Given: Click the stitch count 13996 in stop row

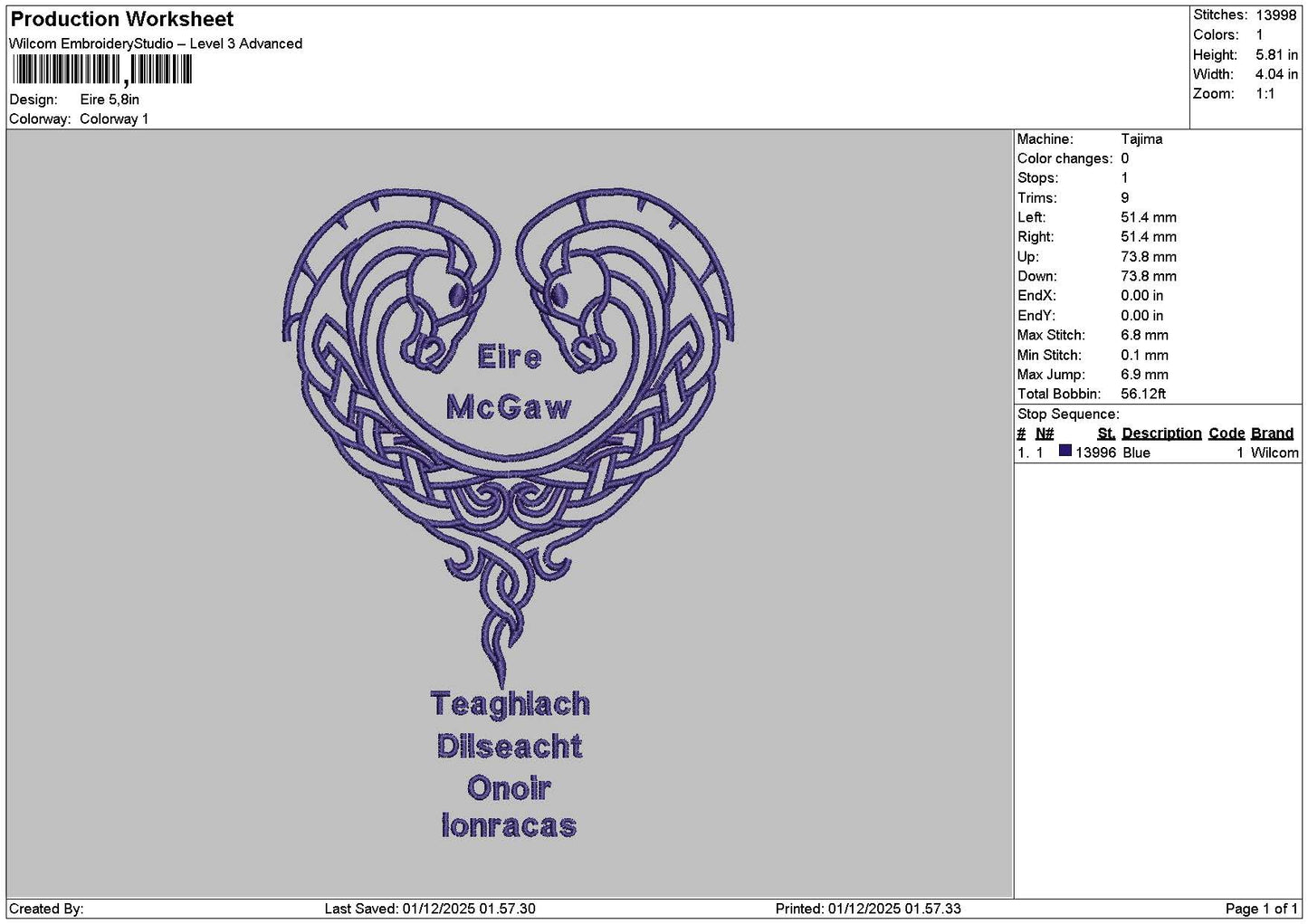Looking at the screenshot, I should point(1095,452).
